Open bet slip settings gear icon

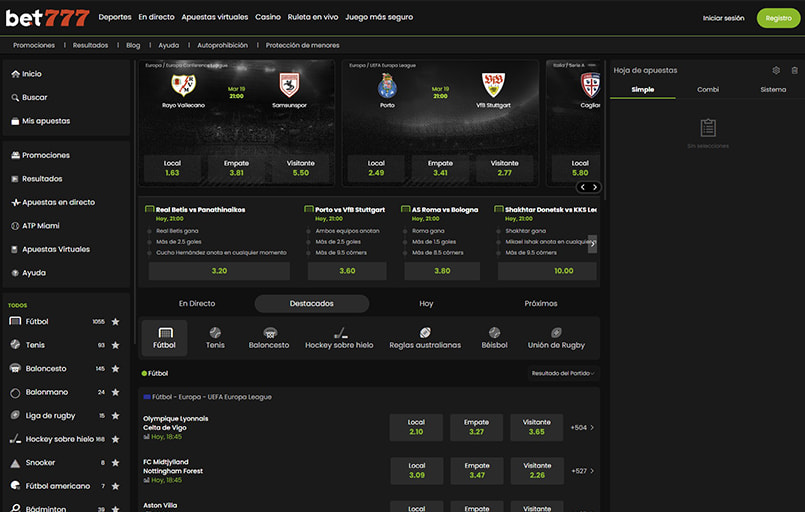[x=776, y=70]
